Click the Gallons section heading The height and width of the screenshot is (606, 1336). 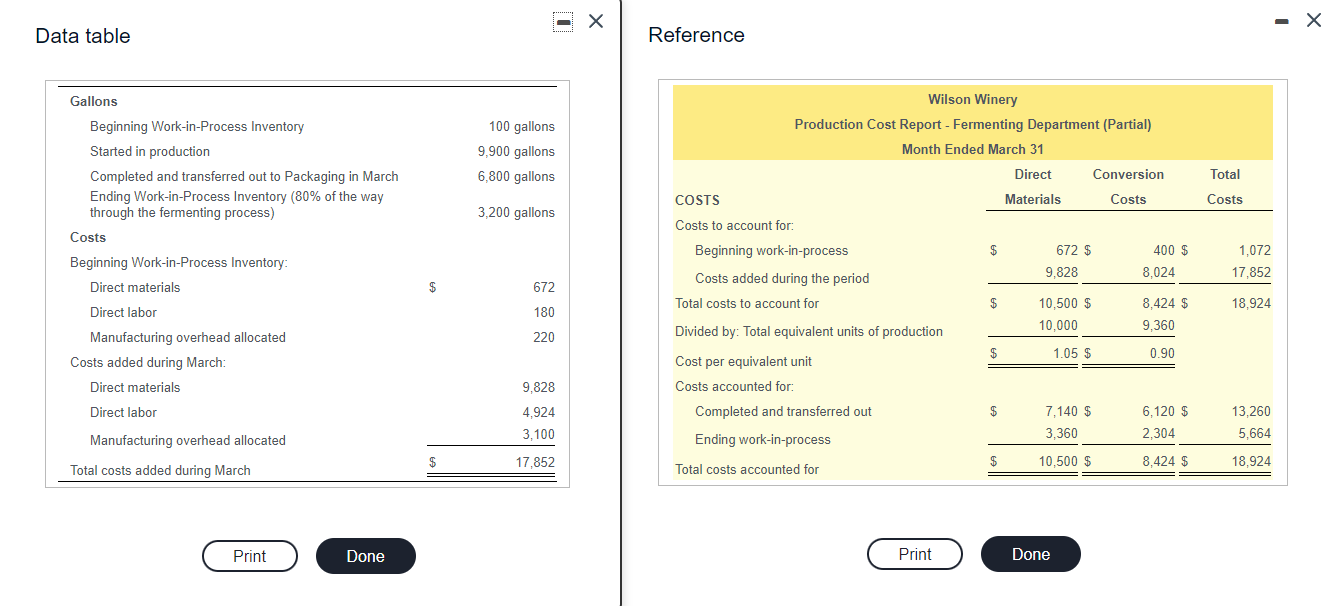(x=91, y=101)
